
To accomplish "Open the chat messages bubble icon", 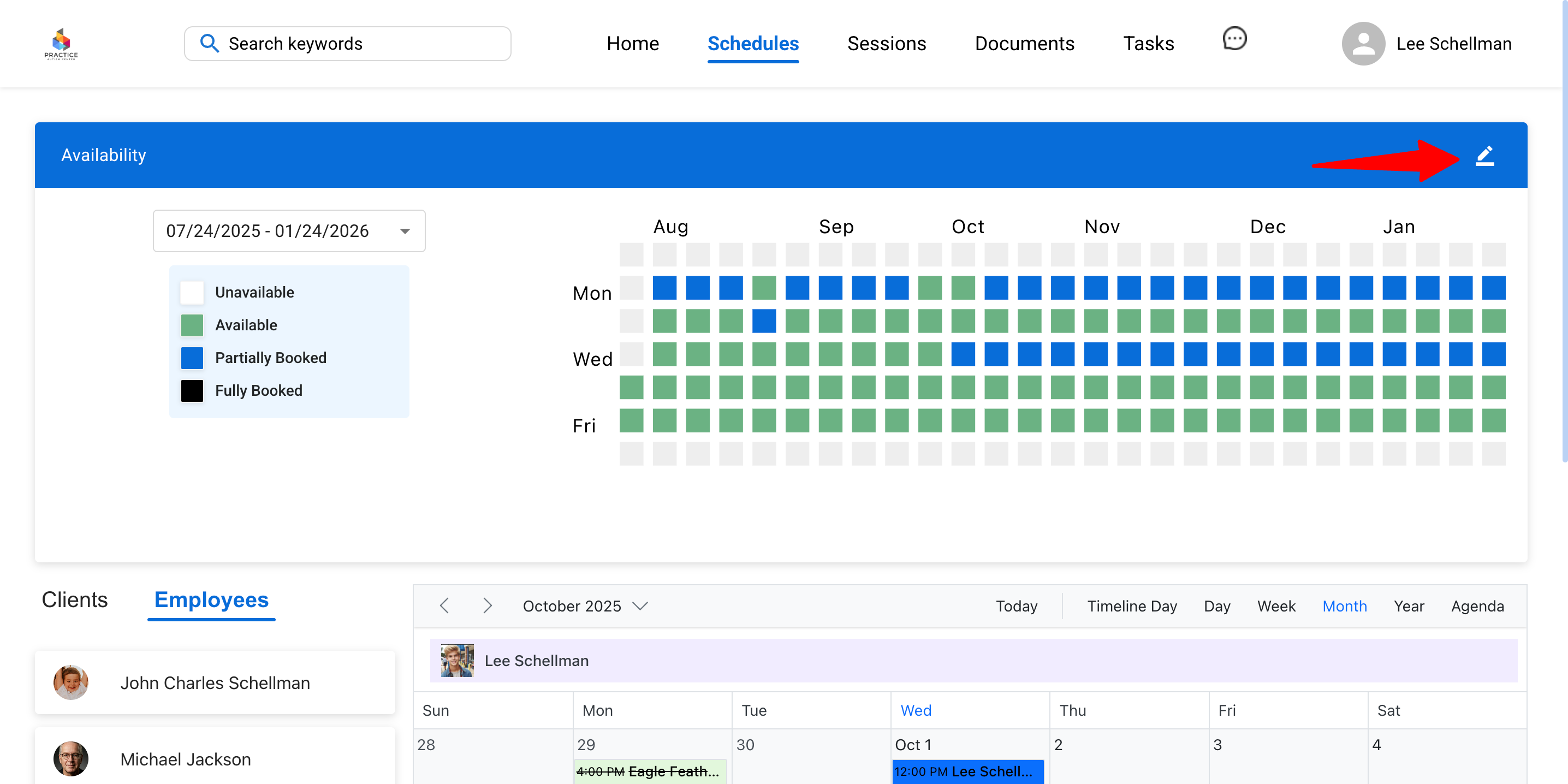I will (x=1234, y=39).
